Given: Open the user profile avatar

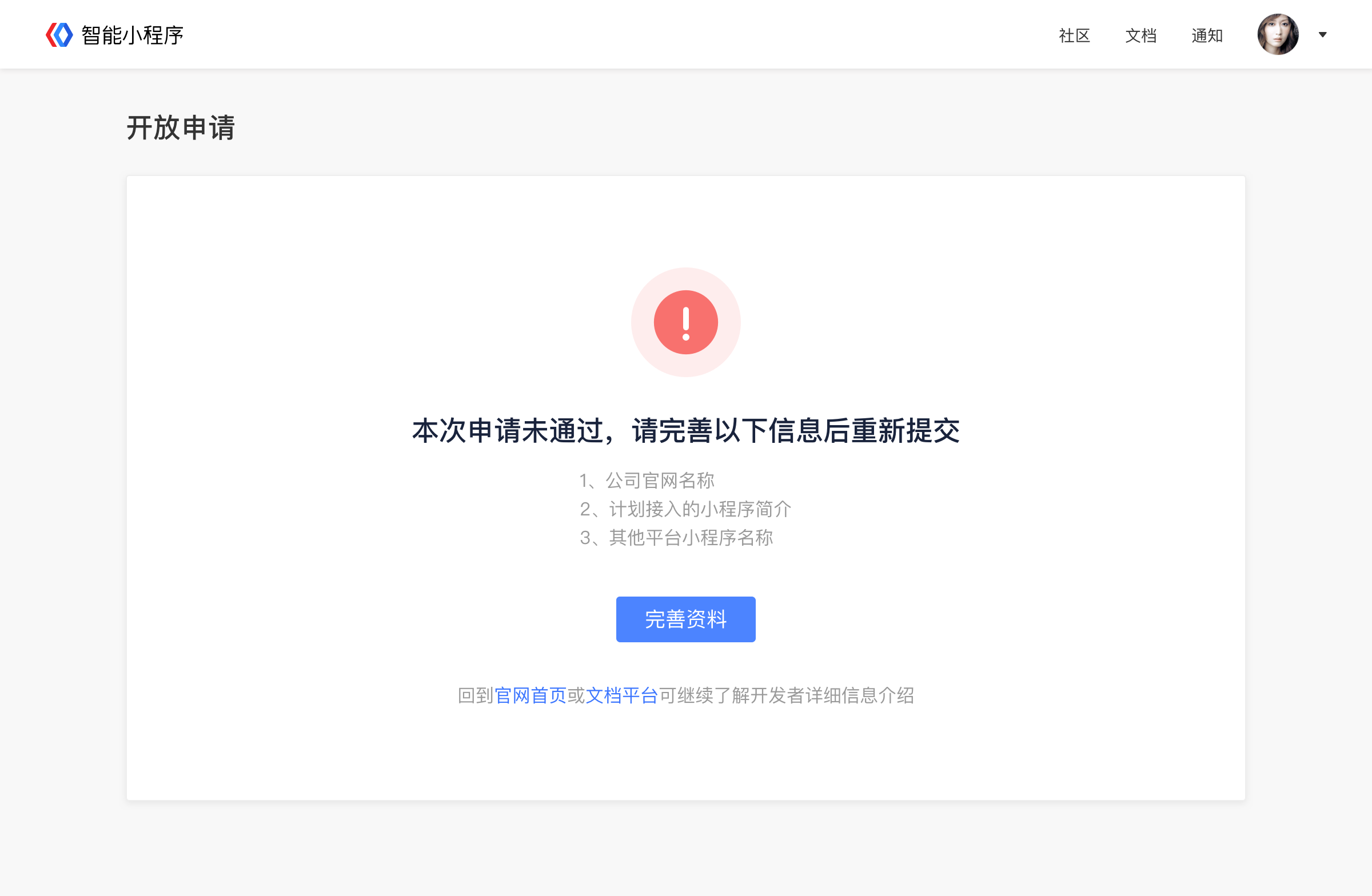Looking at the screenshot, I should coord(1279,35).
